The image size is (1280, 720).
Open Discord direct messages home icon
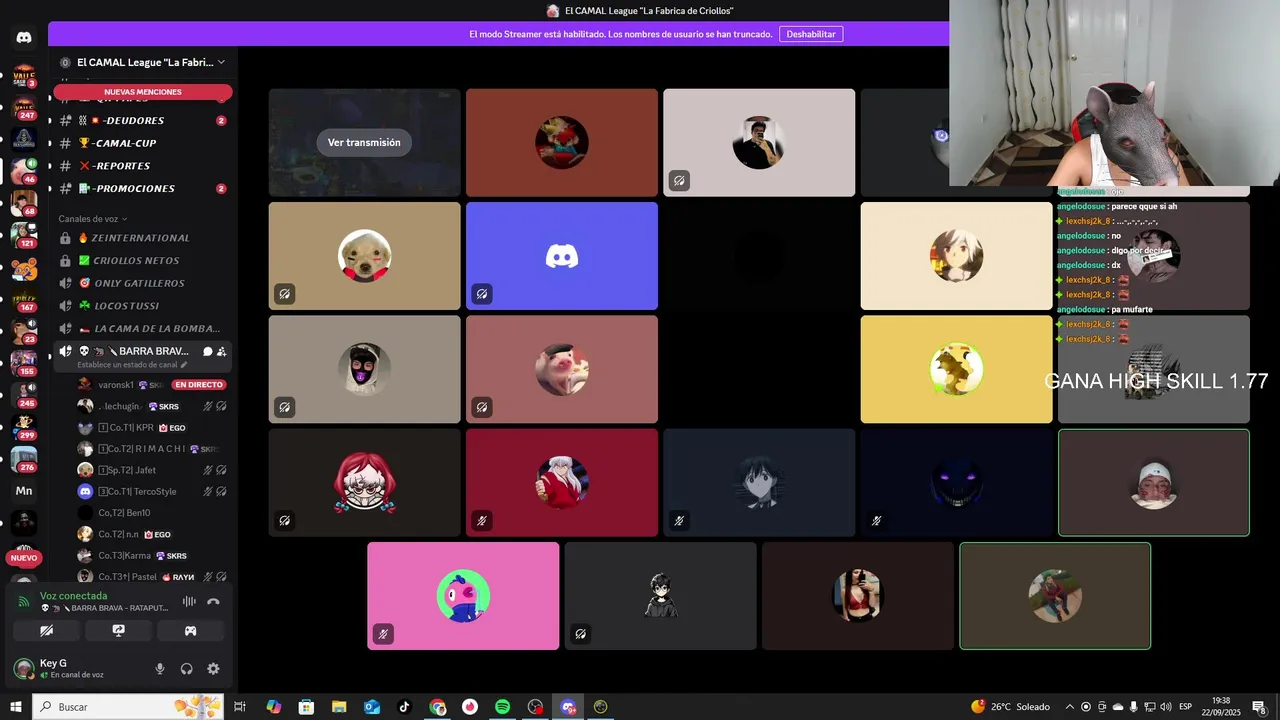point(24,37)
